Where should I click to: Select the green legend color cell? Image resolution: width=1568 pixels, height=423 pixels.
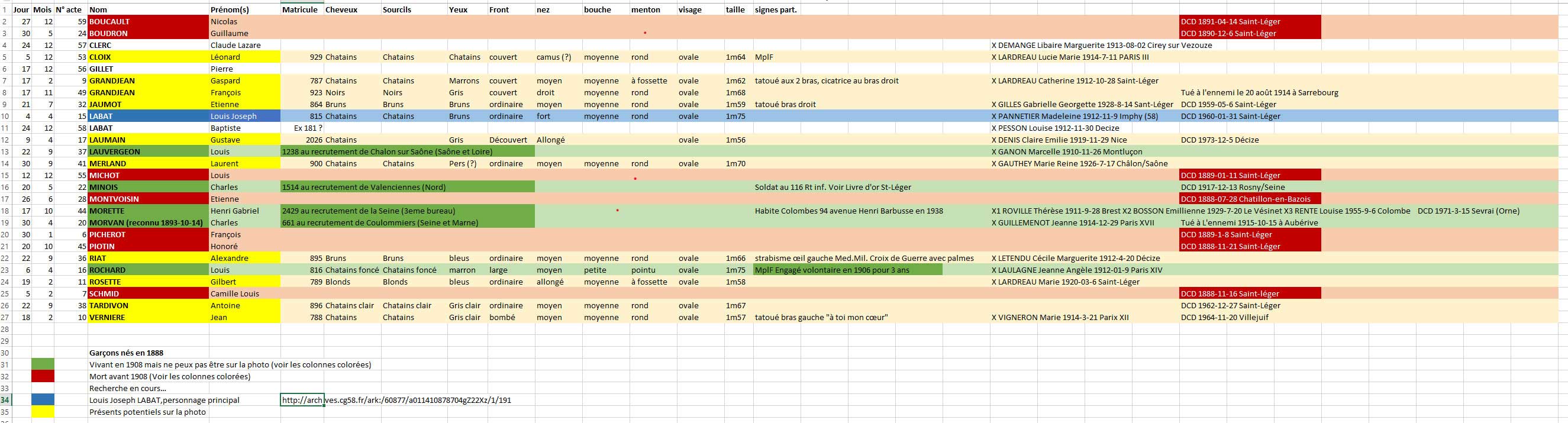coord(43,364)
